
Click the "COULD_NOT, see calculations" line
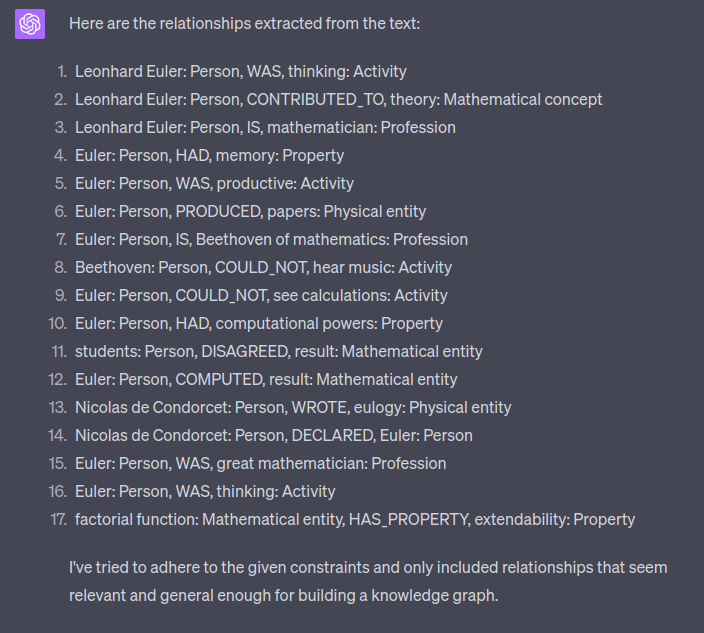tap(261, 295)
